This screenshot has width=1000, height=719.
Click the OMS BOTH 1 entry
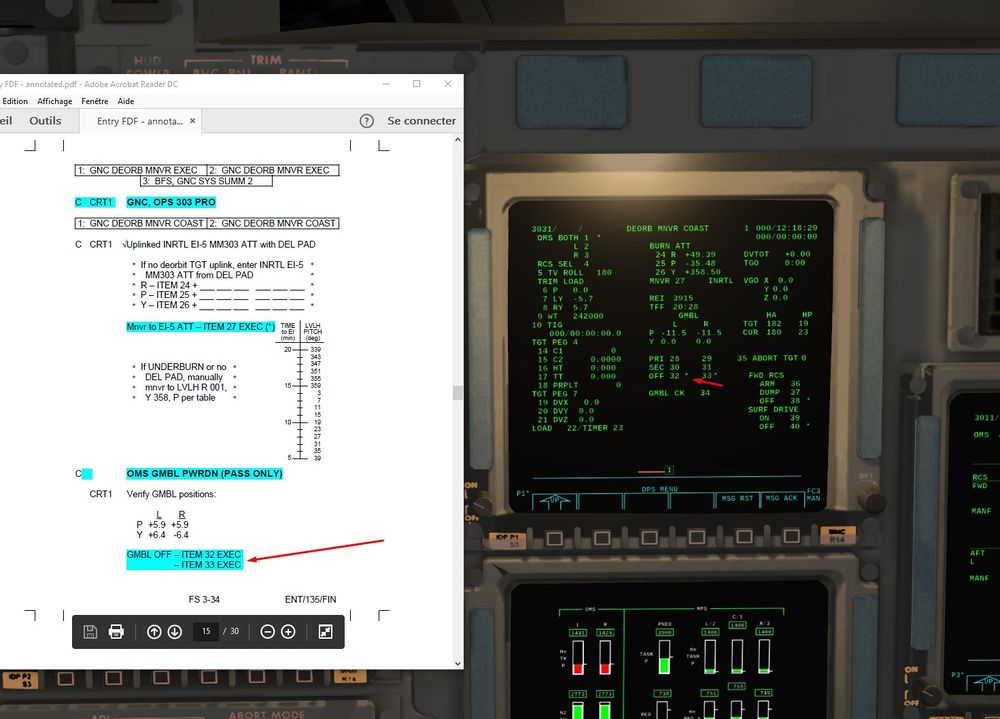[562, 237]
